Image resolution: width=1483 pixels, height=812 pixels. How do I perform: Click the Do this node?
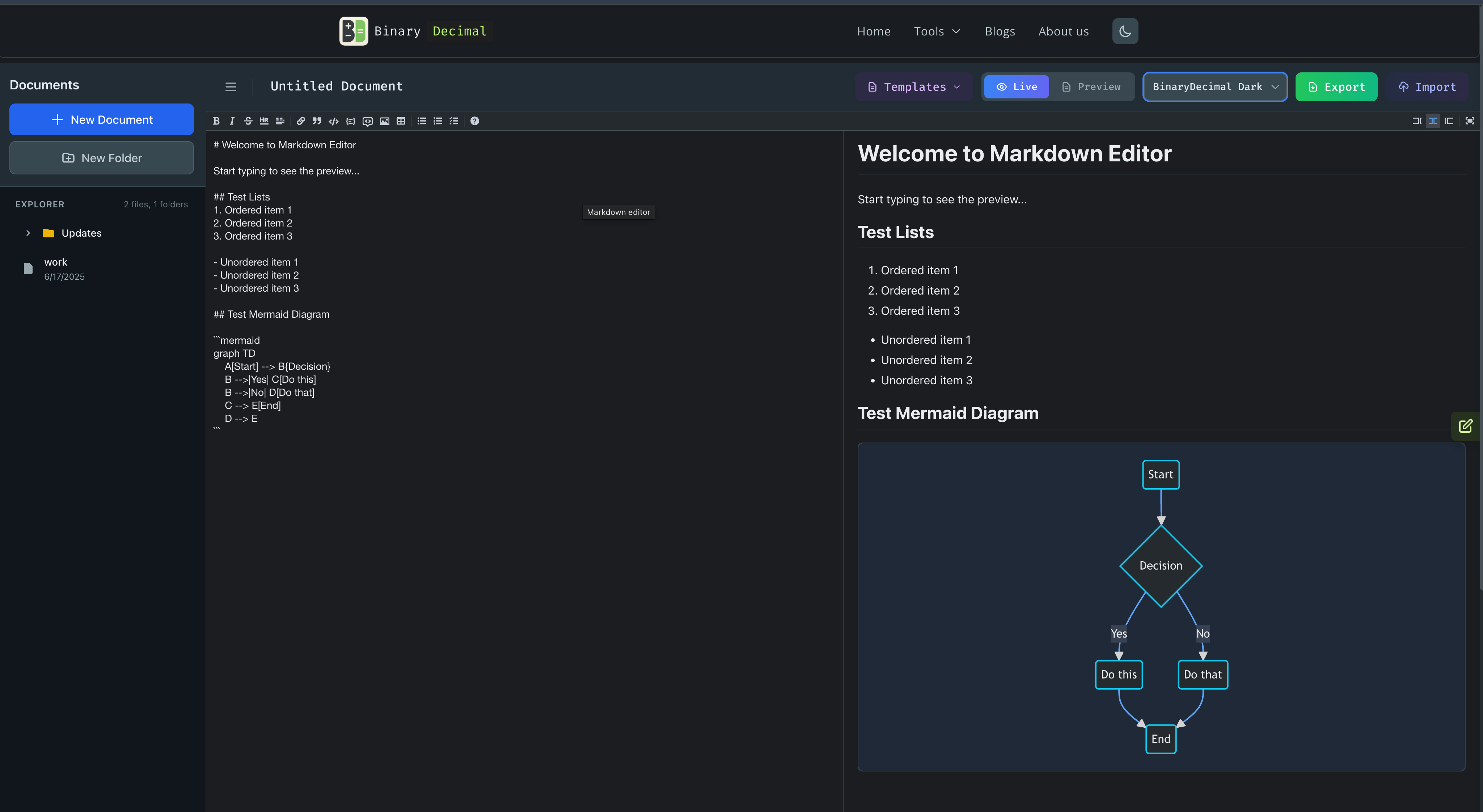1119,674
